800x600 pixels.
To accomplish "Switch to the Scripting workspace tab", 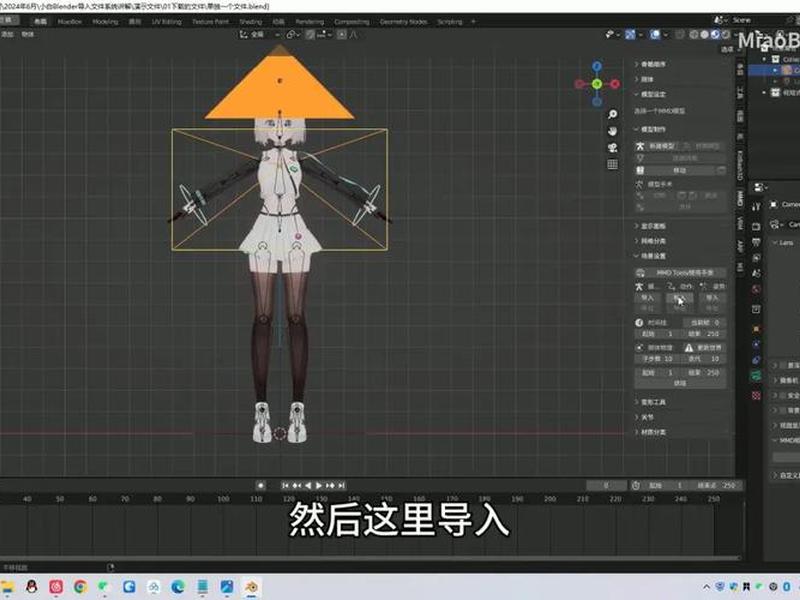I will tap(449, 21).
